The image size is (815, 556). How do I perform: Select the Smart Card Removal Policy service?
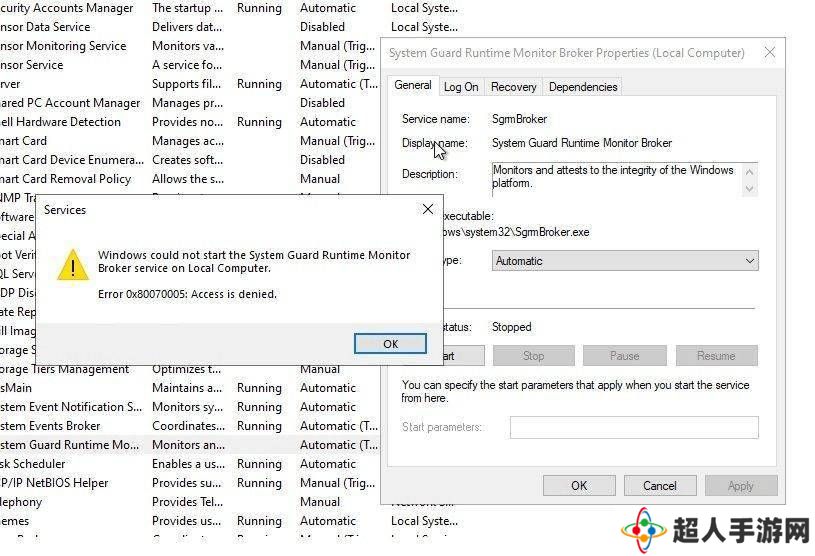tap(190, 179)
